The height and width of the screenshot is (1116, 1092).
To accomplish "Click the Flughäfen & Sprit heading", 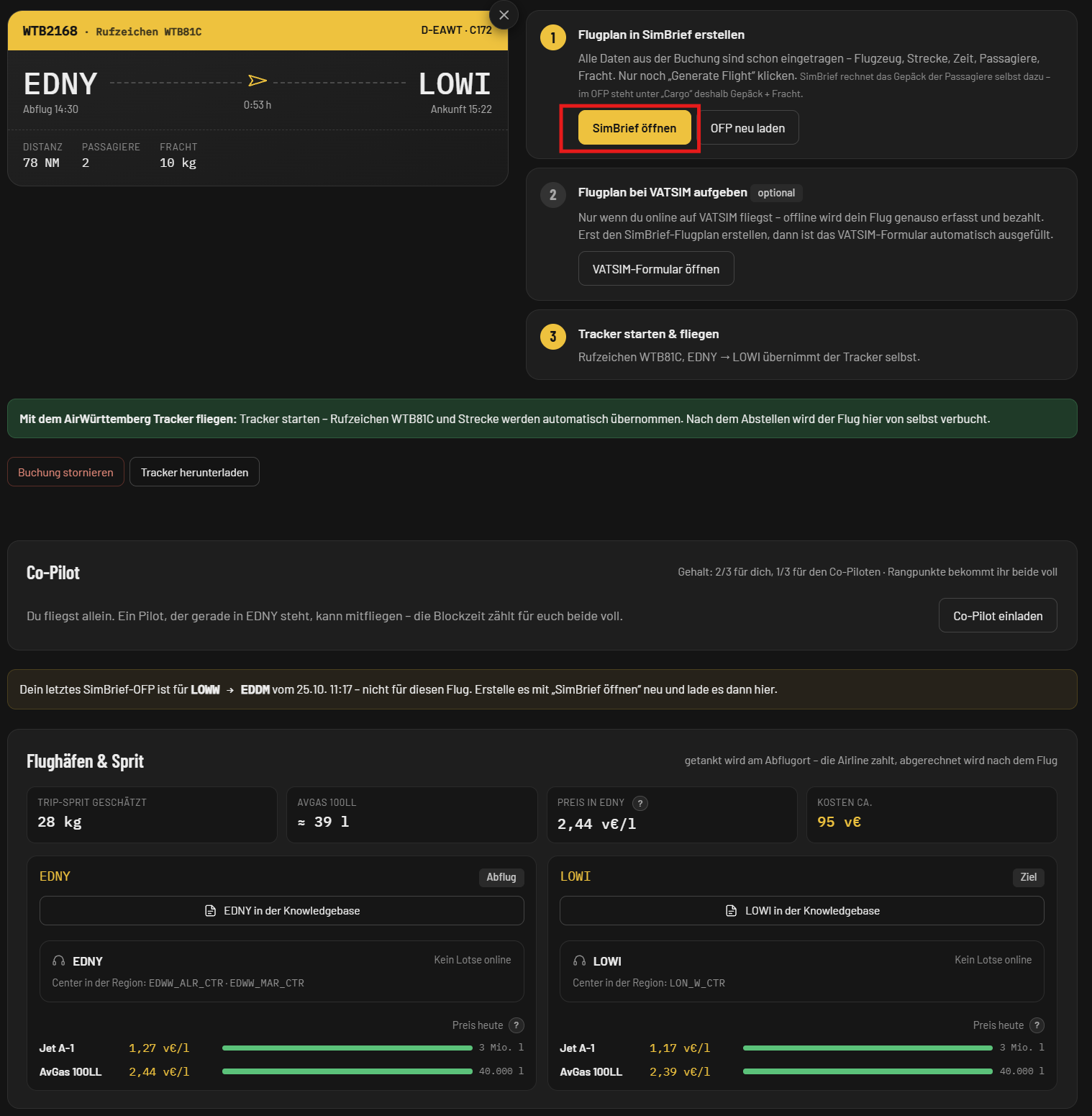I will (x=85, y=761).
